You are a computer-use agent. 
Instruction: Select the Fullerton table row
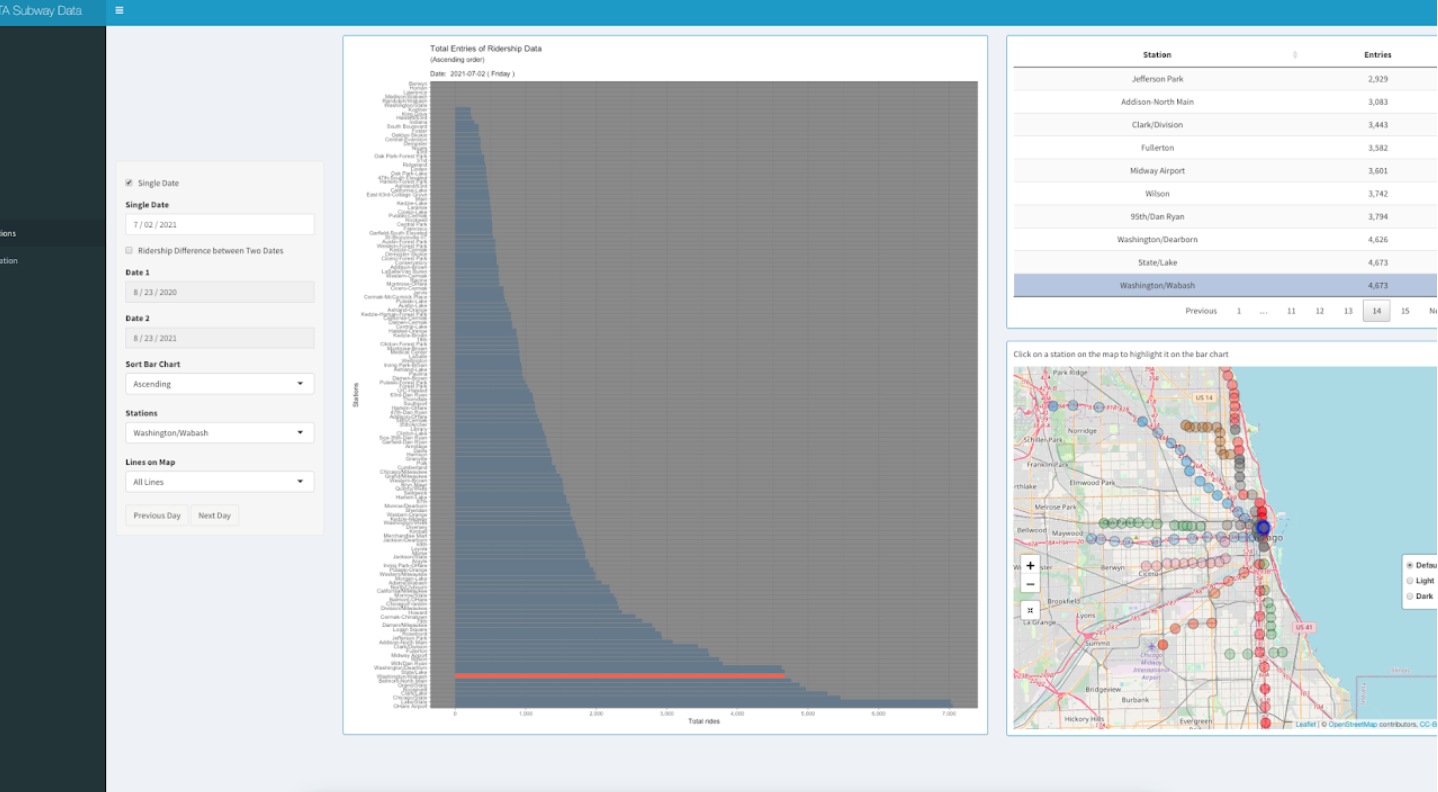pos(1226,147)
